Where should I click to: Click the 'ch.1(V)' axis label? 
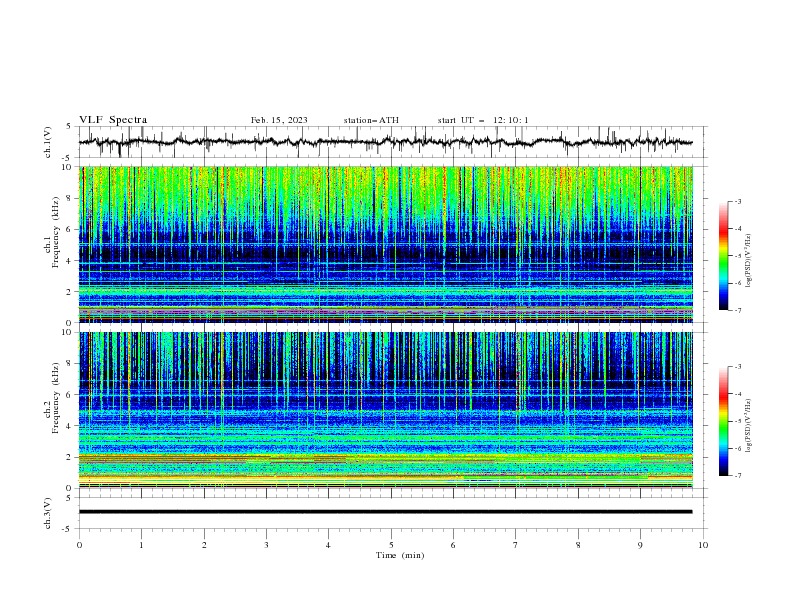[48, 142]
